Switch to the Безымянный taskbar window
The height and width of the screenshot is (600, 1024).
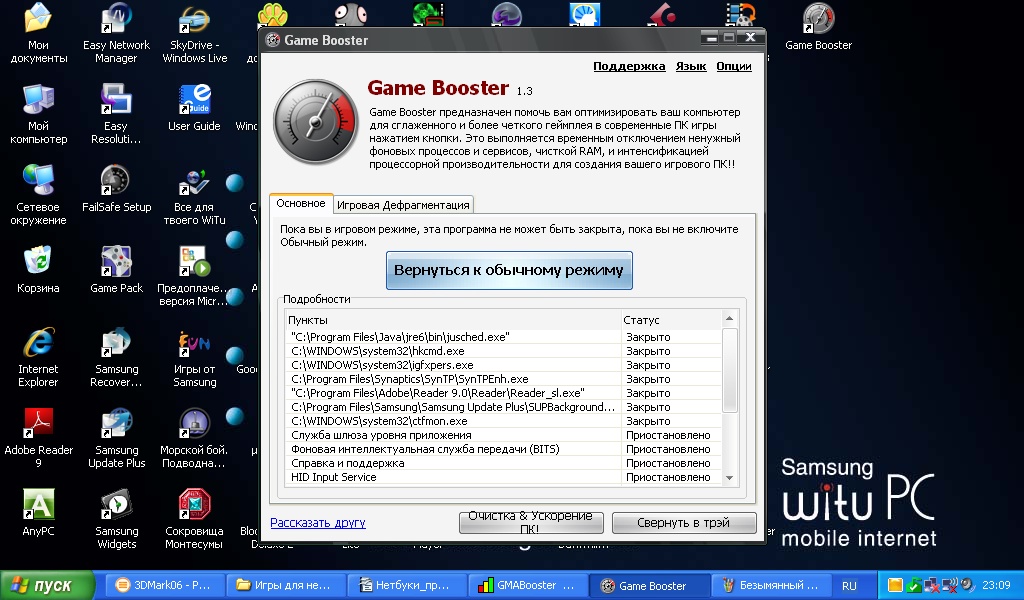pyautogui.click(x=769, y=585)
